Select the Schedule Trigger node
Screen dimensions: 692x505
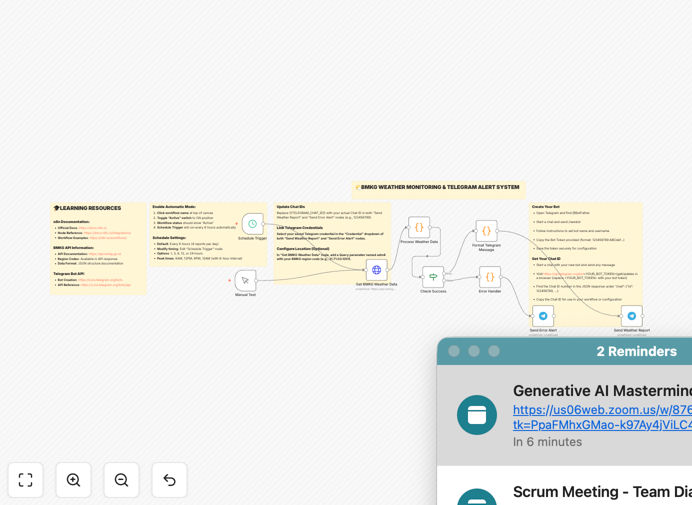[x=252, y=224]
